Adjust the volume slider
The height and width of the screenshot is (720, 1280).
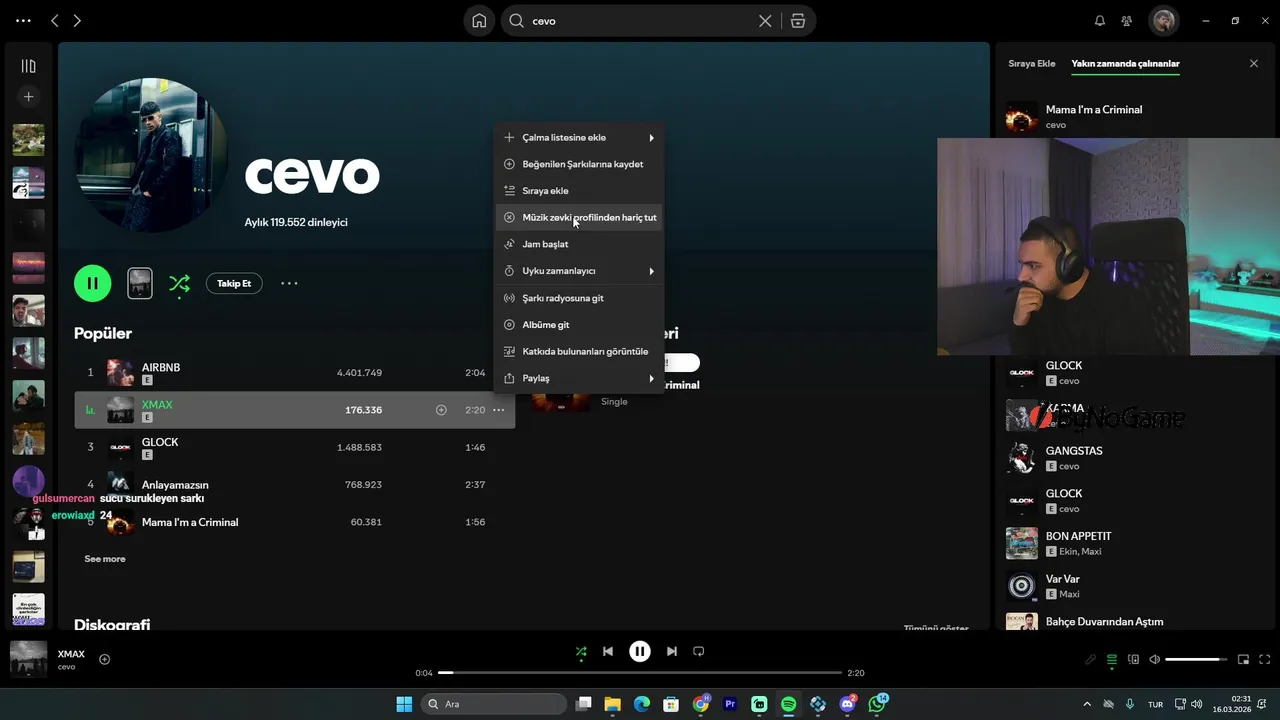click(x=1196, y=659)
